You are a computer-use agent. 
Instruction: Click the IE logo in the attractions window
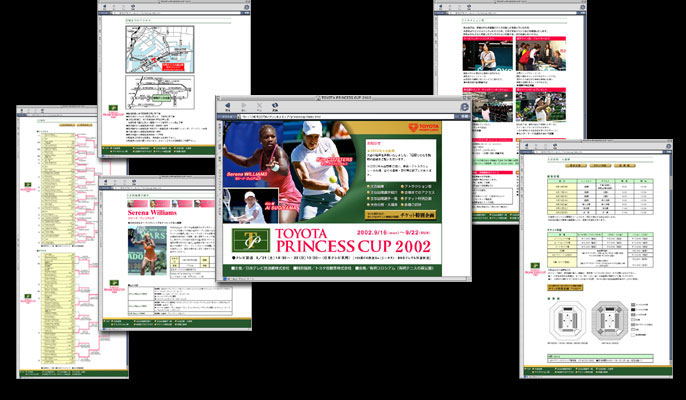click(x=582, y=7)
